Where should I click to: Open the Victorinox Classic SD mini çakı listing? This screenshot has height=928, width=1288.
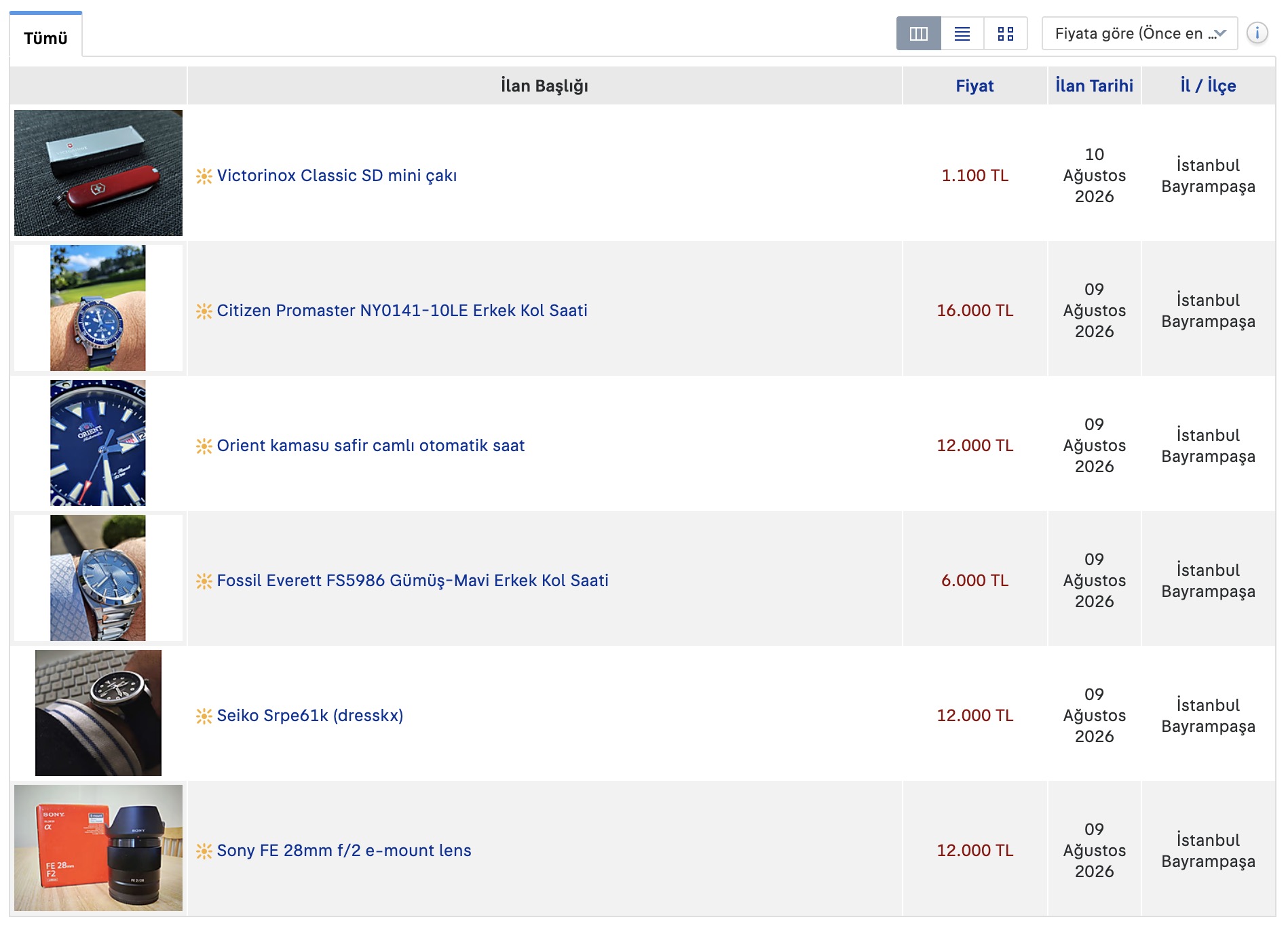click(x=337, y=176)
